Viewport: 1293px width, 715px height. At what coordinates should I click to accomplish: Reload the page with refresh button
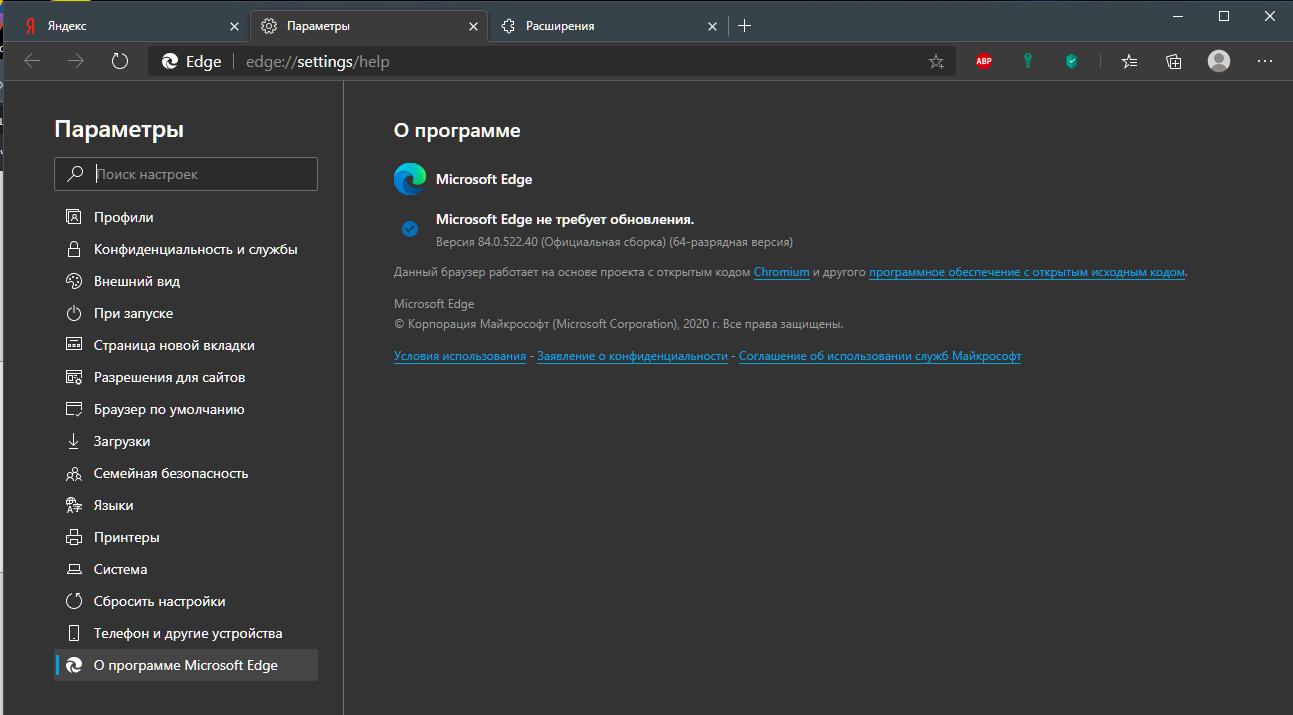[x=120, y=61]
